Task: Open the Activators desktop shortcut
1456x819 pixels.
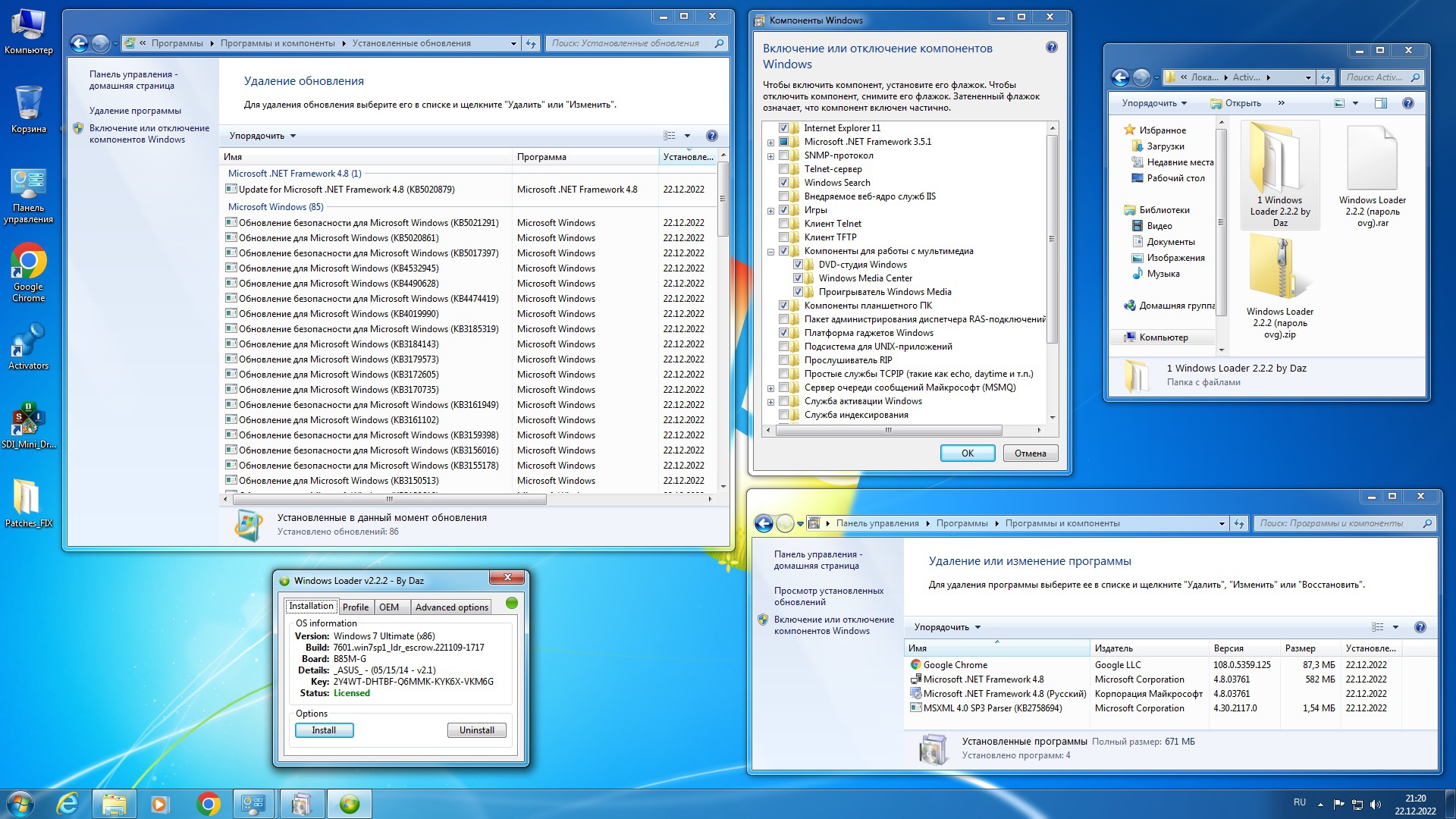Action: click(x=28, y=347)
